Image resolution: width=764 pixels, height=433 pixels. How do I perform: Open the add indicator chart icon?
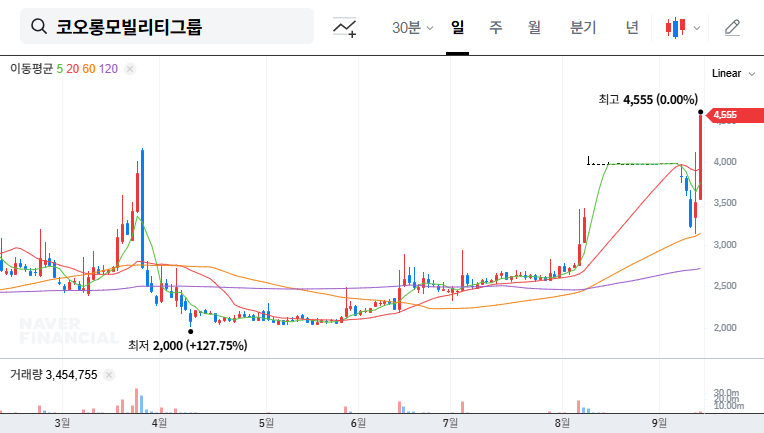tap(344, 27)
